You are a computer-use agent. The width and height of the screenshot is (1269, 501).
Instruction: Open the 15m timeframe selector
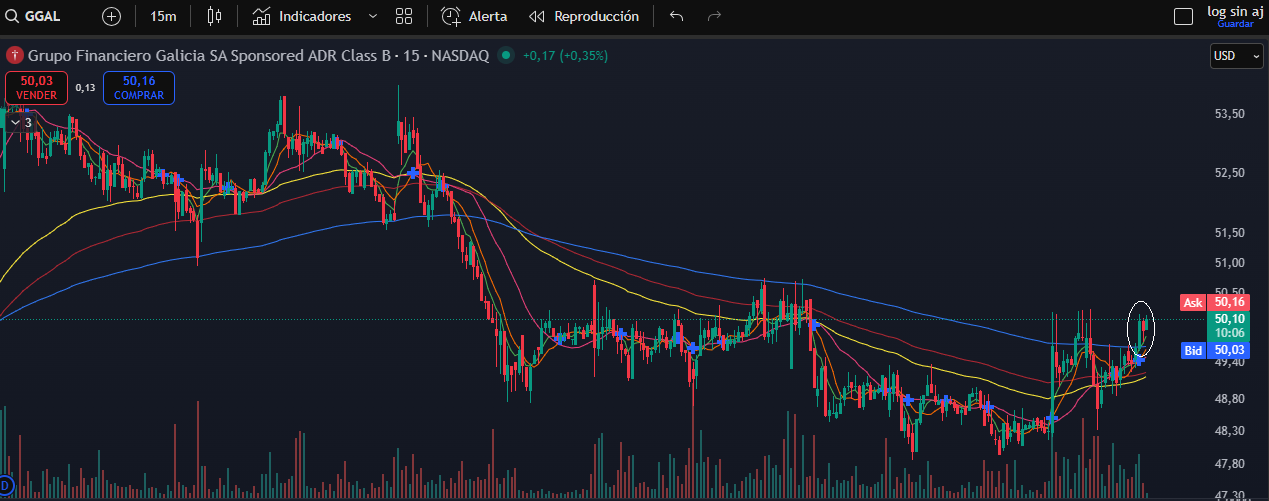pyautogui.click(x=163, y=17)
